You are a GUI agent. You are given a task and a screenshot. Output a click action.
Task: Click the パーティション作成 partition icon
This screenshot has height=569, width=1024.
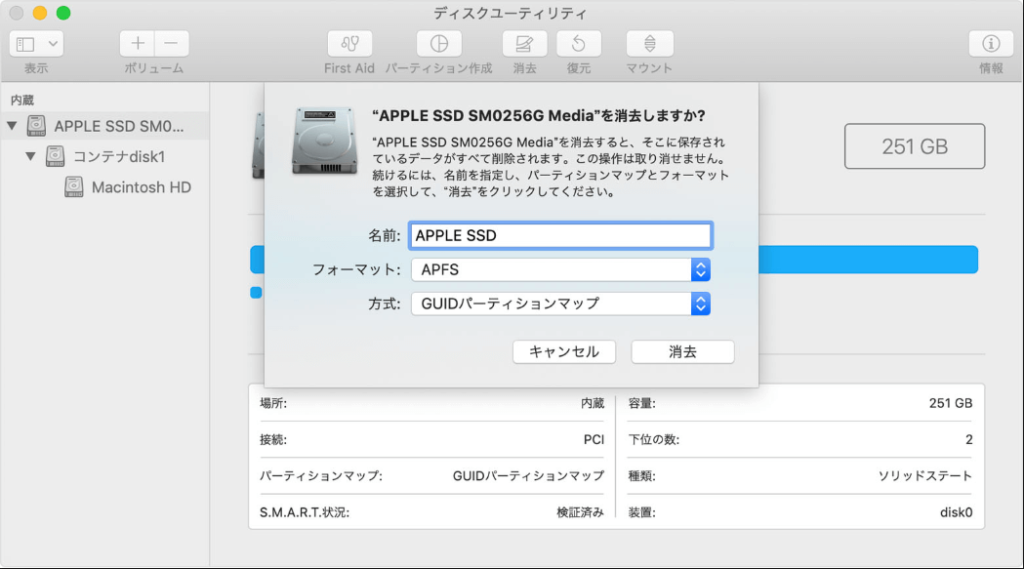438,44
